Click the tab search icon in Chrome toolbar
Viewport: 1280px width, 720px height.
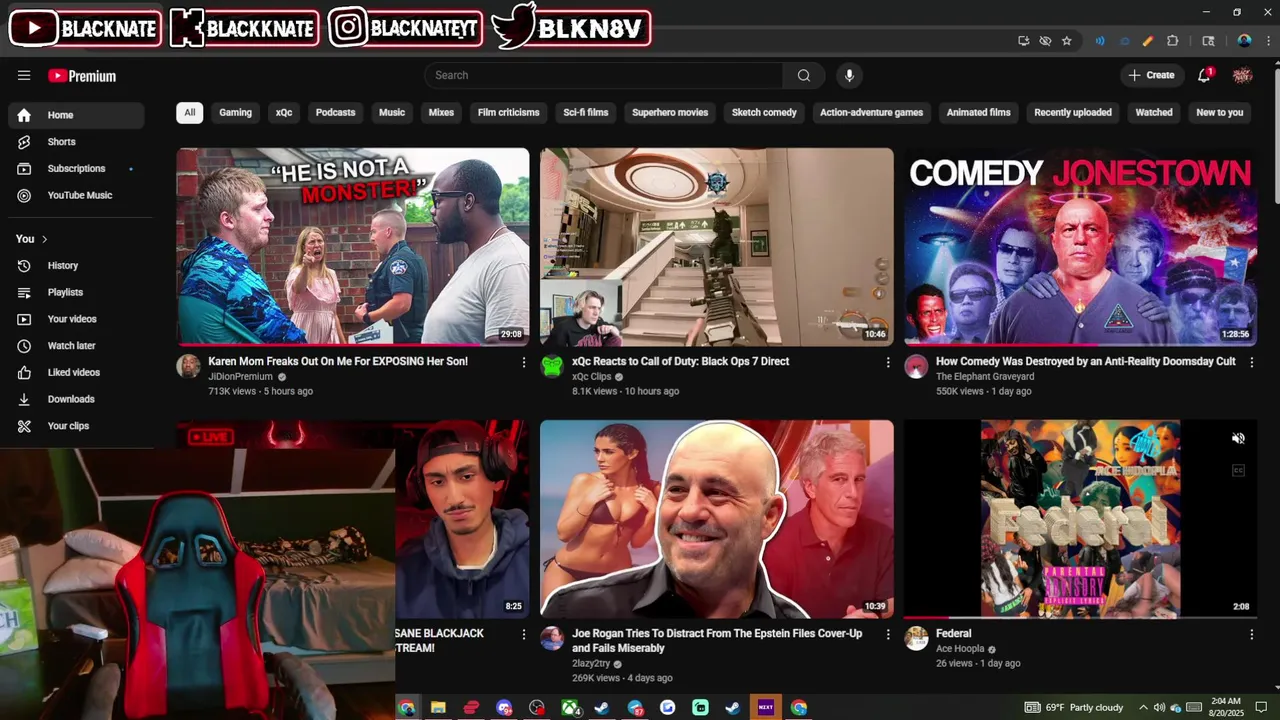tap(1208, 41)
